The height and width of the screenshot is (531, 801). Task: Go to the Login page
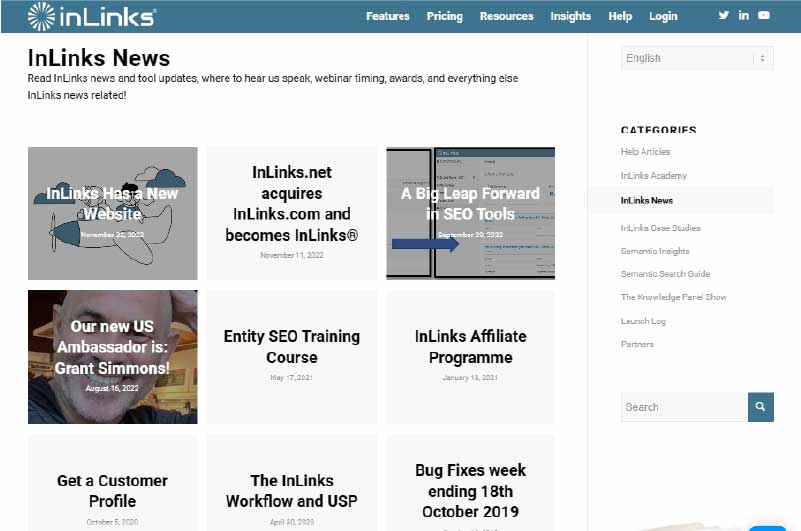pos(663,16)
